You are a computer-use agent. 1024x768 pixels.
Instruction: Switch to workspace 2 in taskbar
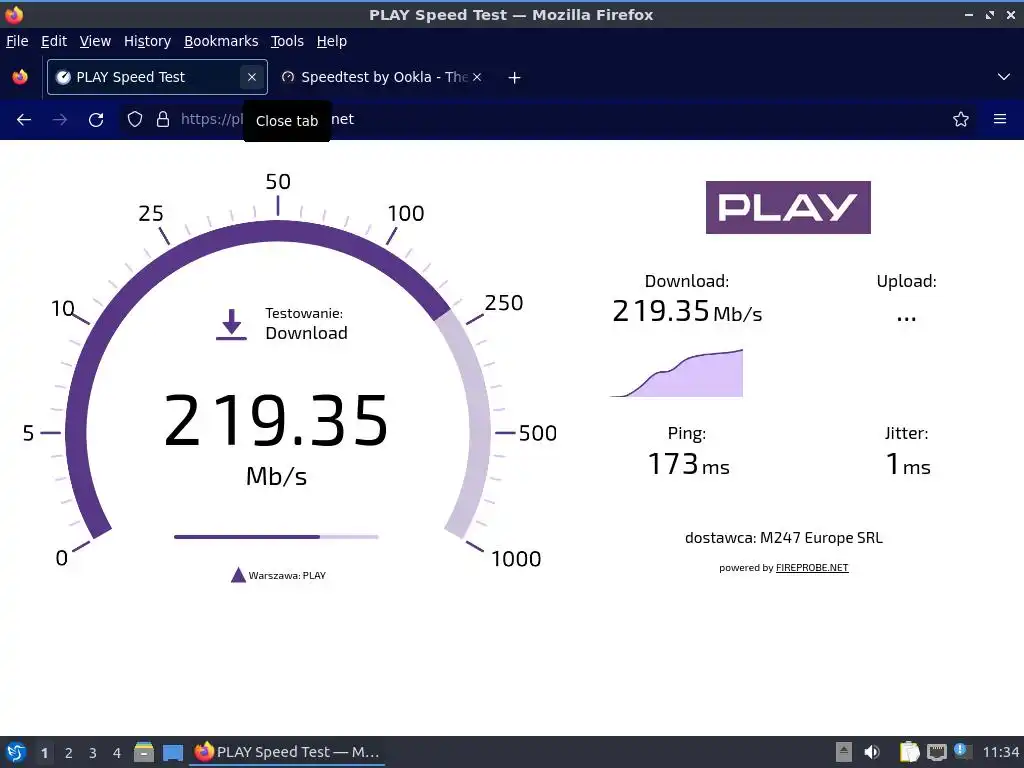tap(69, 753)
